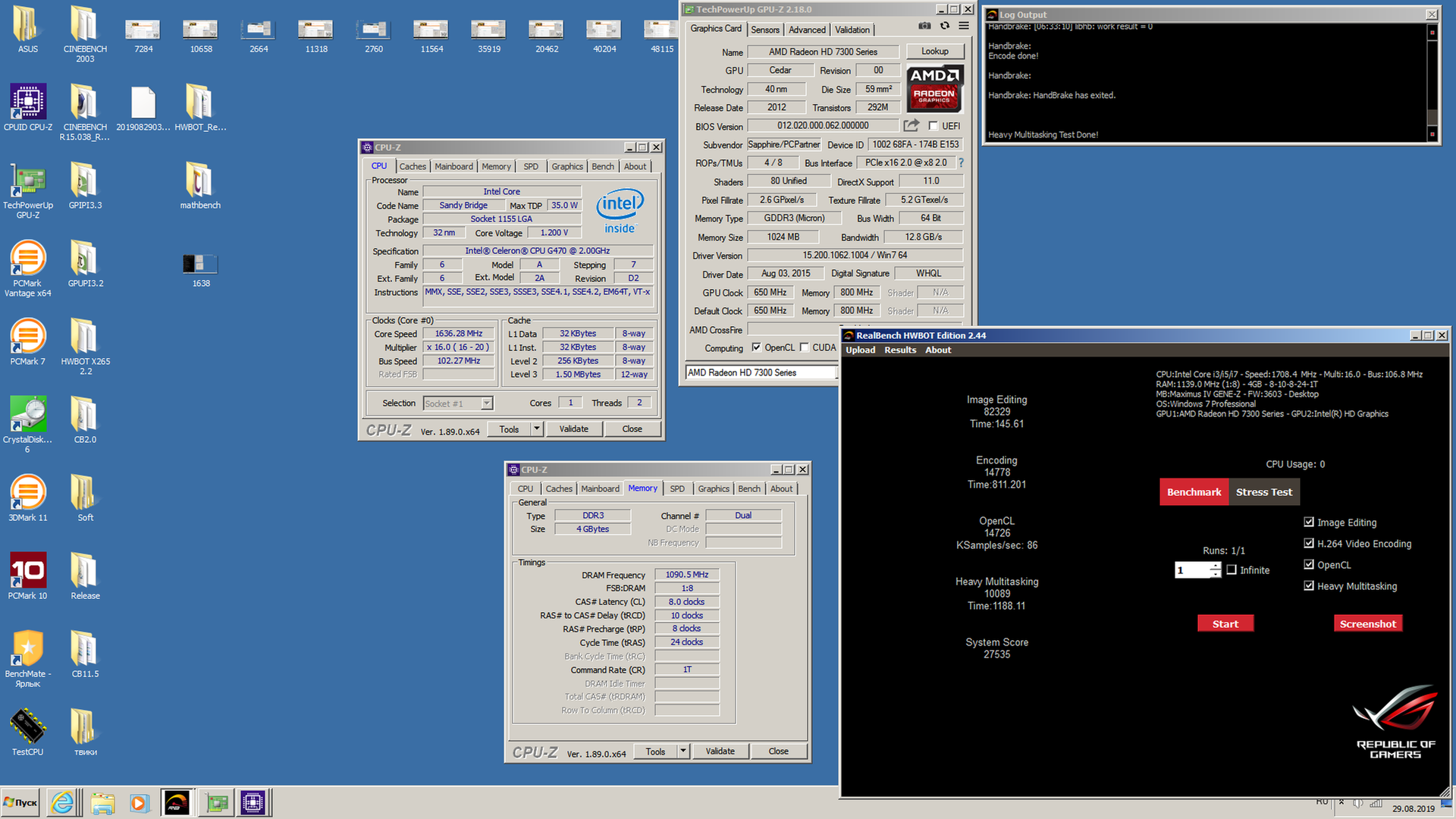
Task: Click Log Output window scrollbar
Action: [1432, 82]
